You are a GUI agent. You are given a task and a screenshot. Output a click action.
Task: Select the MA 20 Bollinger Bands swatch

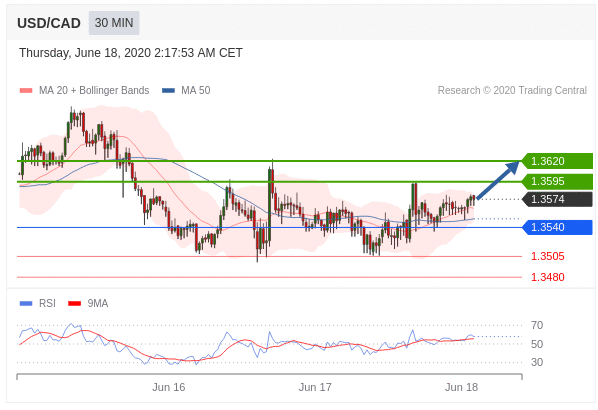(26, 91)
